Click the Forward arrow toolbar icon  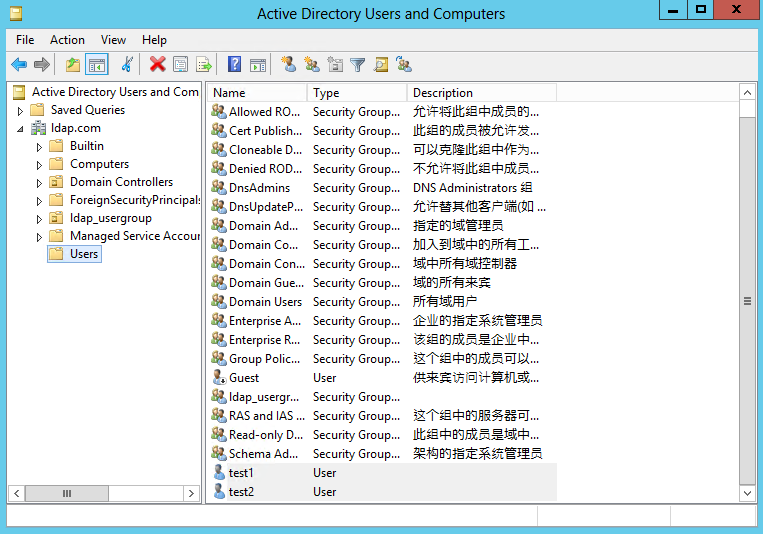click(42, 64)
